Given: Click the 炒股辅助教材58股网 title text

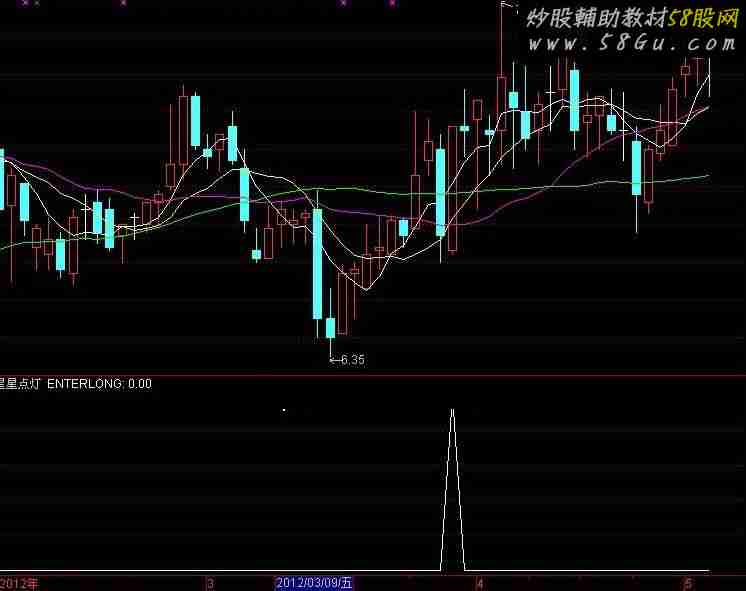Looking at the screenshot, I should (632, 18).
